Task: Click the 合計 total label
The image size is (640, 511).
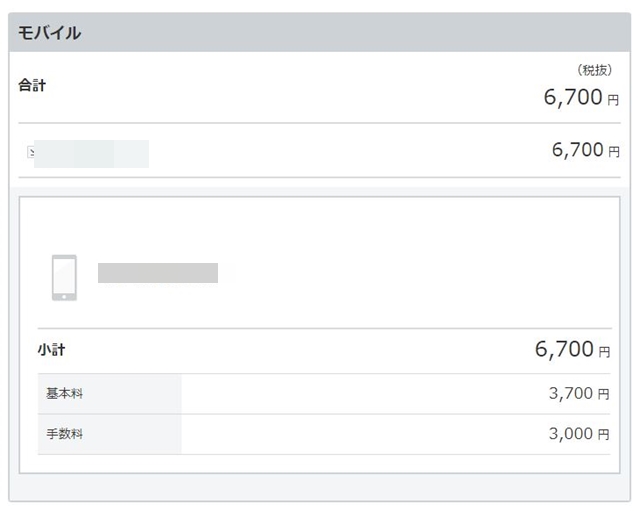Action: [32, 85]
